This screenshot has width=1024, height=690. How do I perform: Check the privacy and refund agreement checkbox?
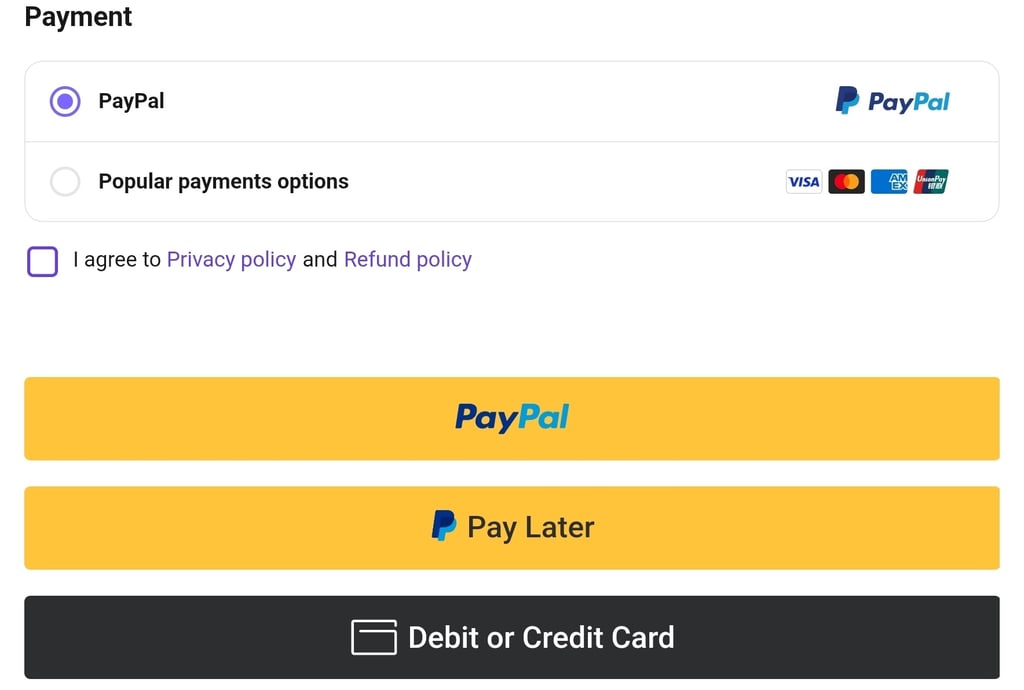[x=42, y=261]
